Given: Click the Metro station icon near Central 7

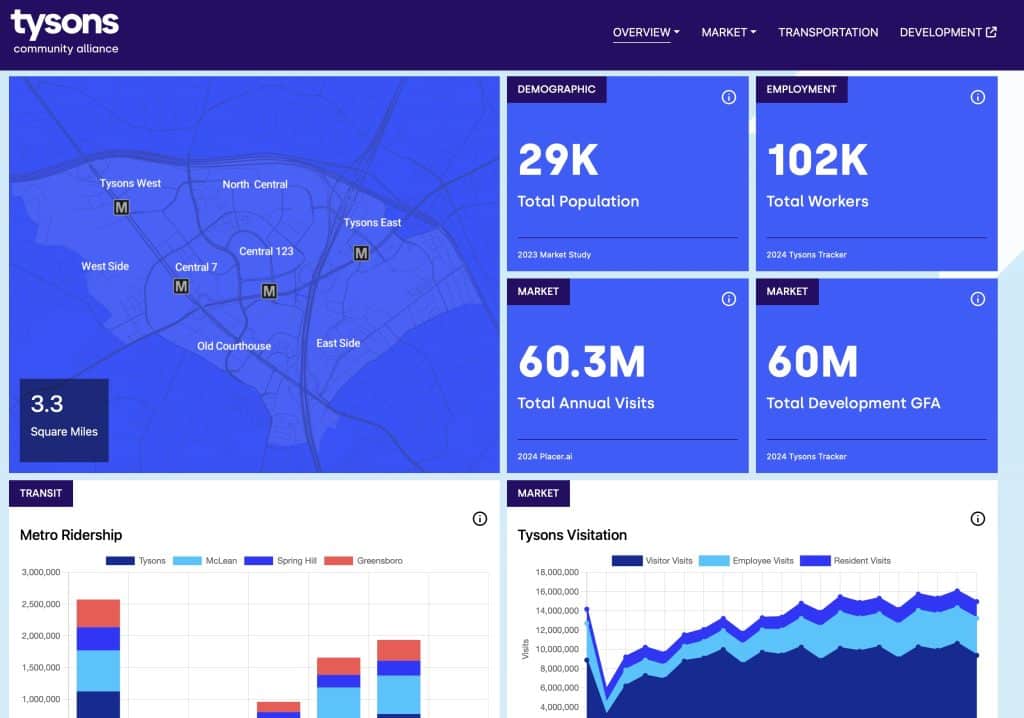Looking at the screenshot, I should coord(182,285).
